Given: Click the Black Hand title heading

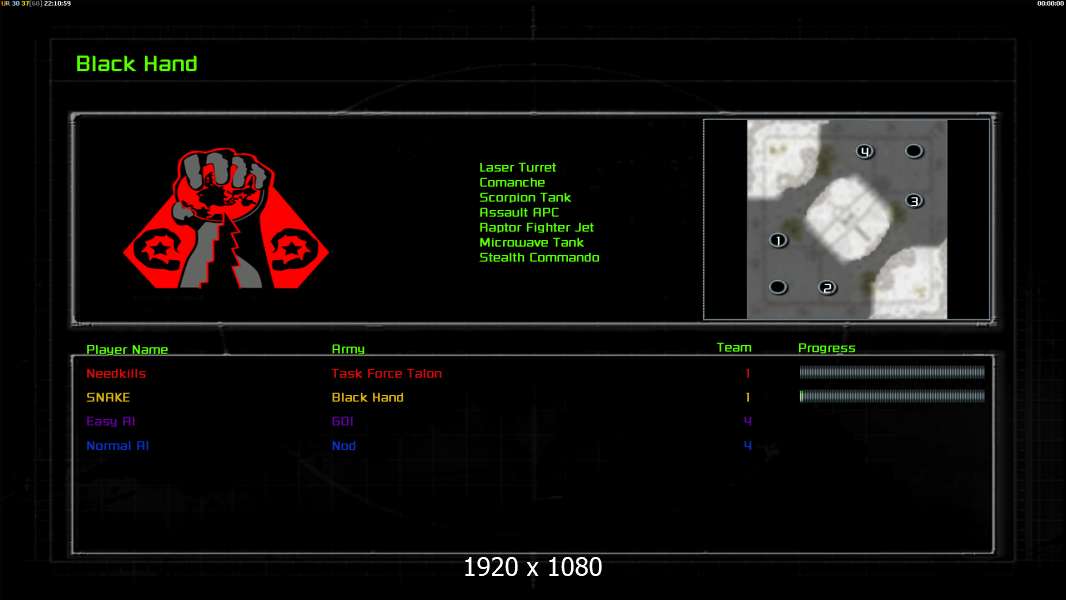Looking at the screenshot, I should [137, 64].
